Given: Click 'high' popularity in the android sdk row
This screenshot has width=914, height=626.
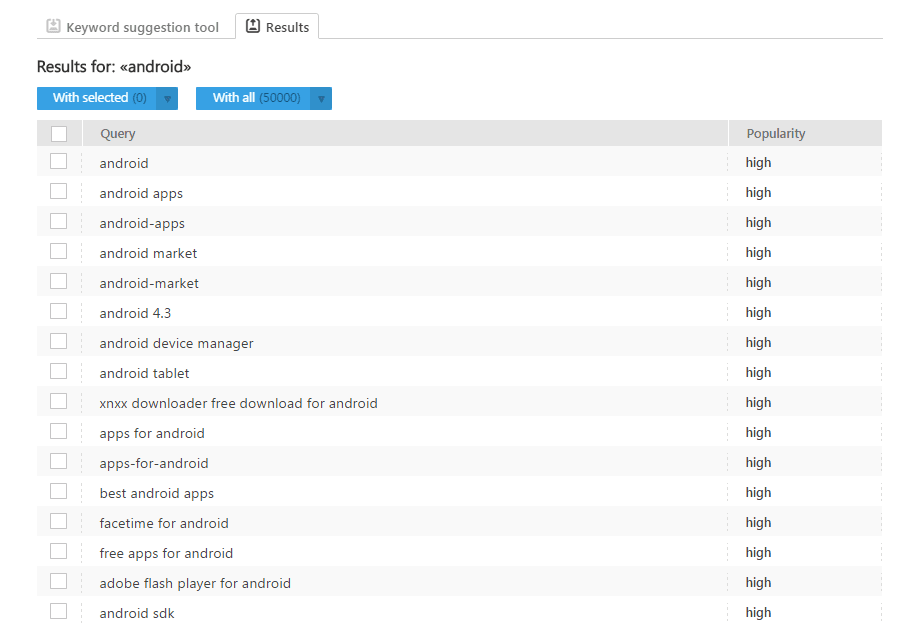Looking at the screenshot, I should 758,613.
